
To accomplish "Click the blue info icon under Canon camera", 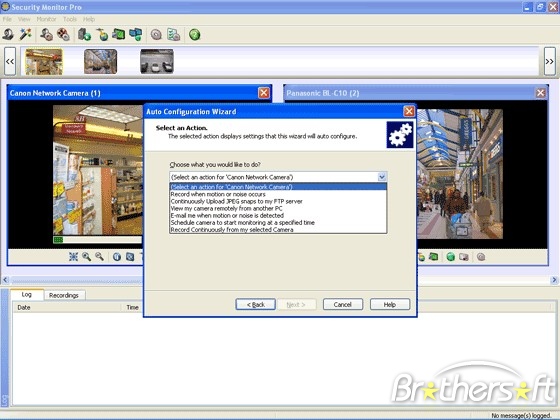I will 117,256.
